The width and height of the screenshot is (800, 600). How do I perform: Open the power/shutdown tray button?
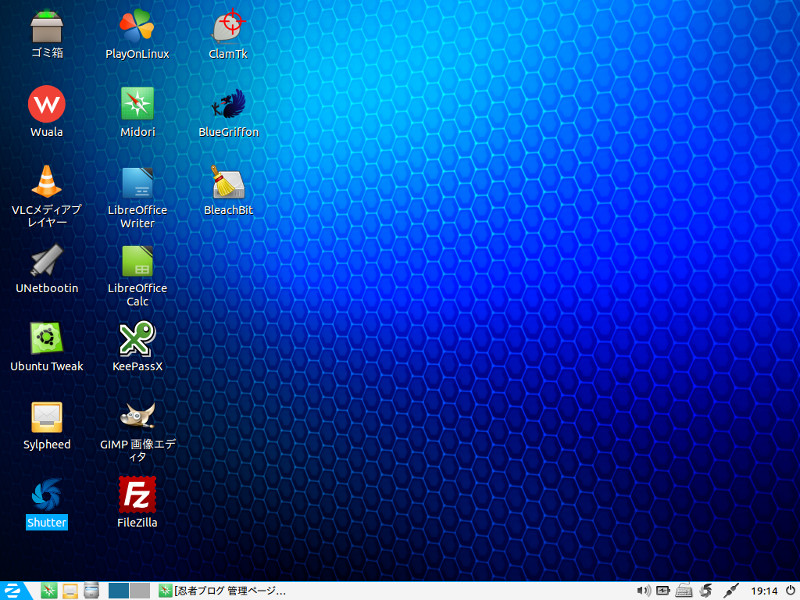pos(790,590)
